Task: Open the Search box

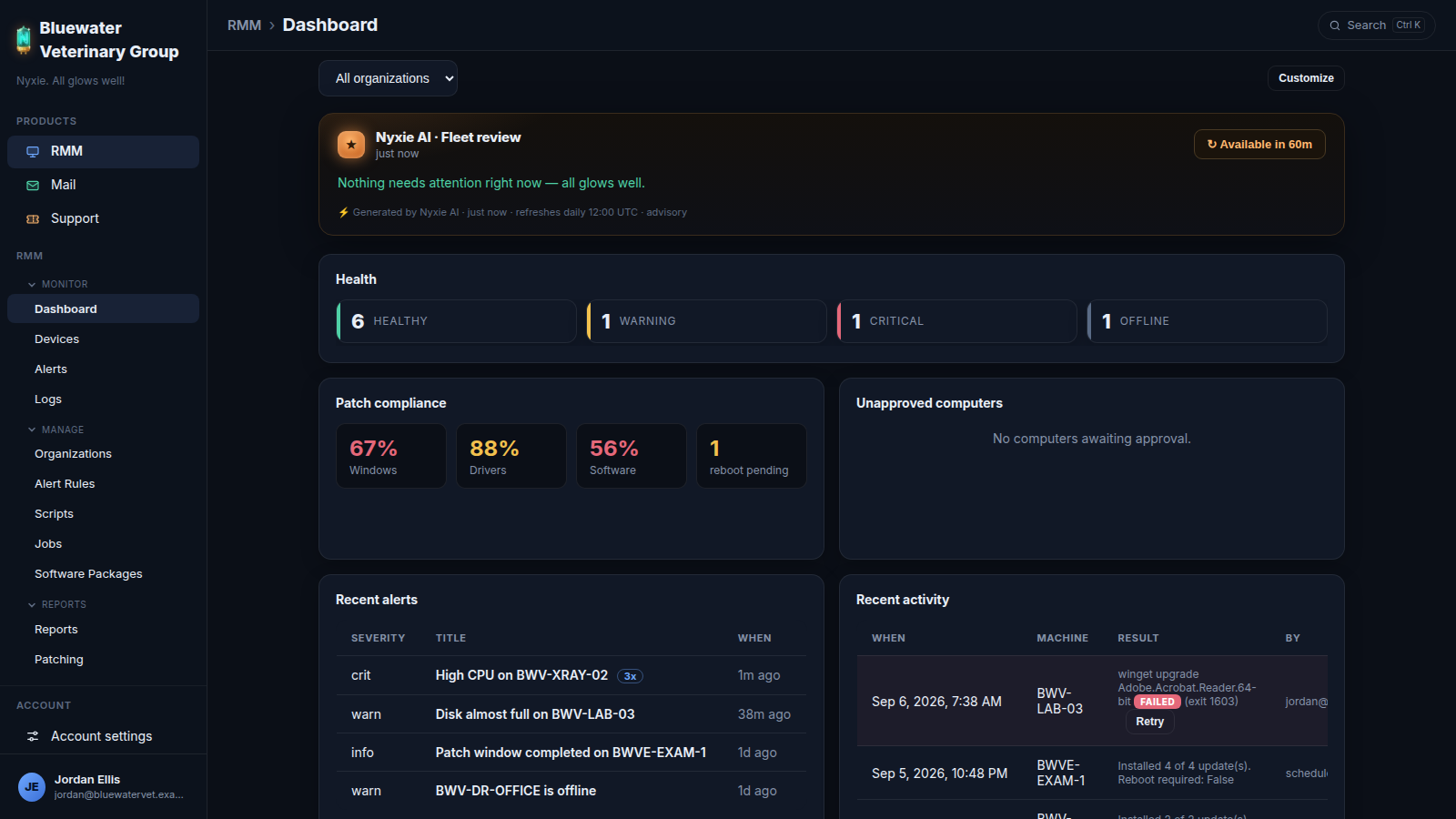Action: pyautogui.click(x=1376, y=25)
